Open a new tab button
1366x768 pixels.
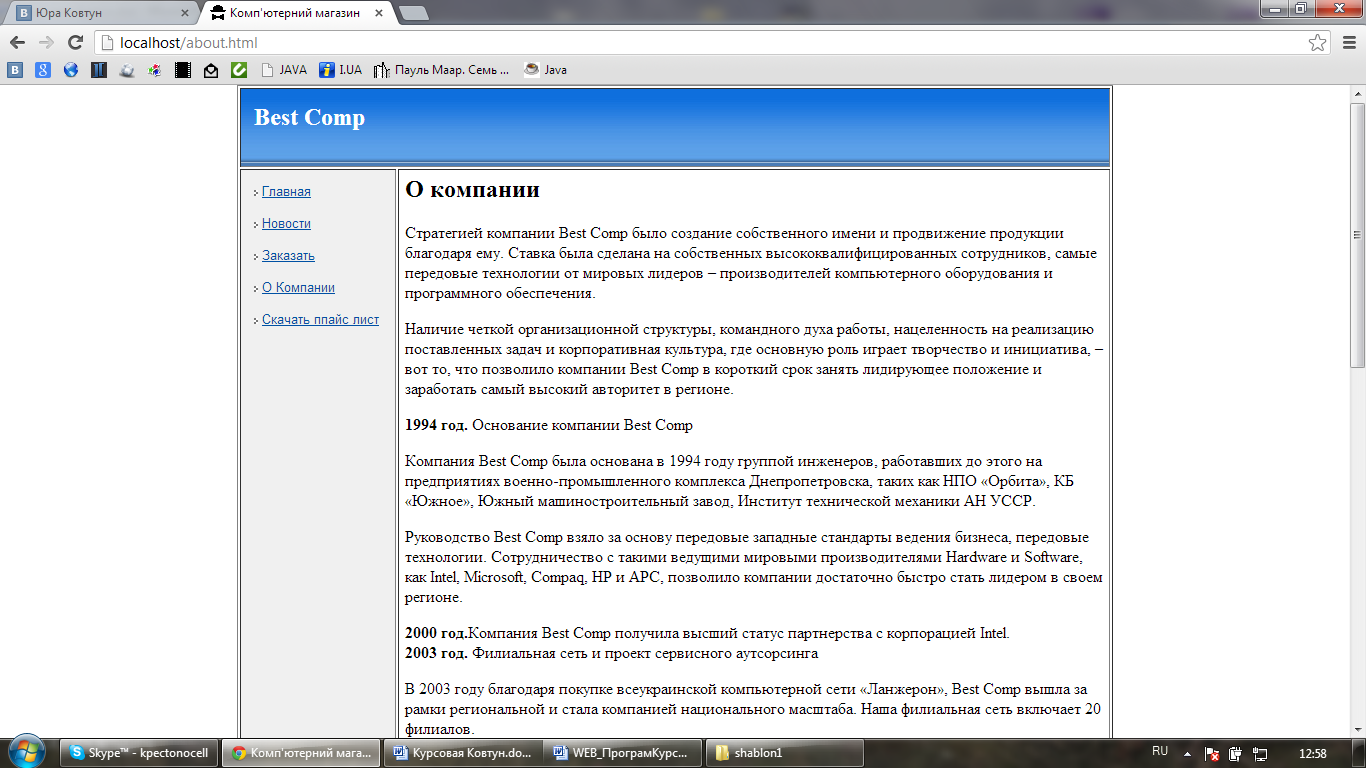(413, 13)
